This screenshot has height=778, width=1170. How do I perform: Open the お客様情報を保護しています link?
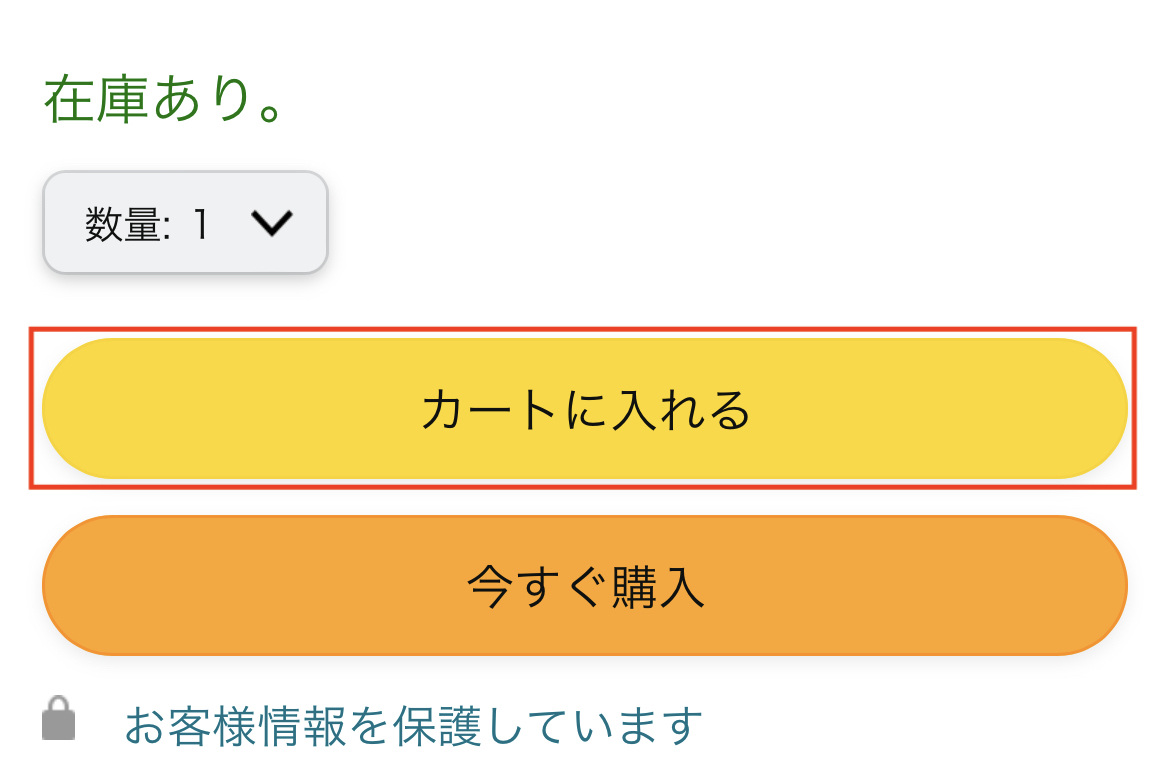[412, 726]
